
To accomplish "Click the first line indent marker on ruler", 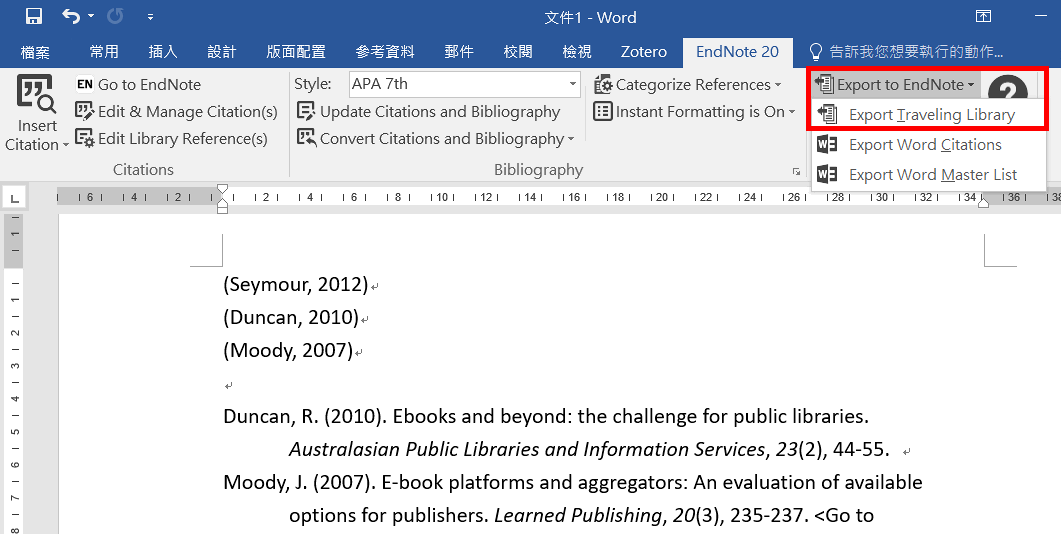I will tap(223, 189).
